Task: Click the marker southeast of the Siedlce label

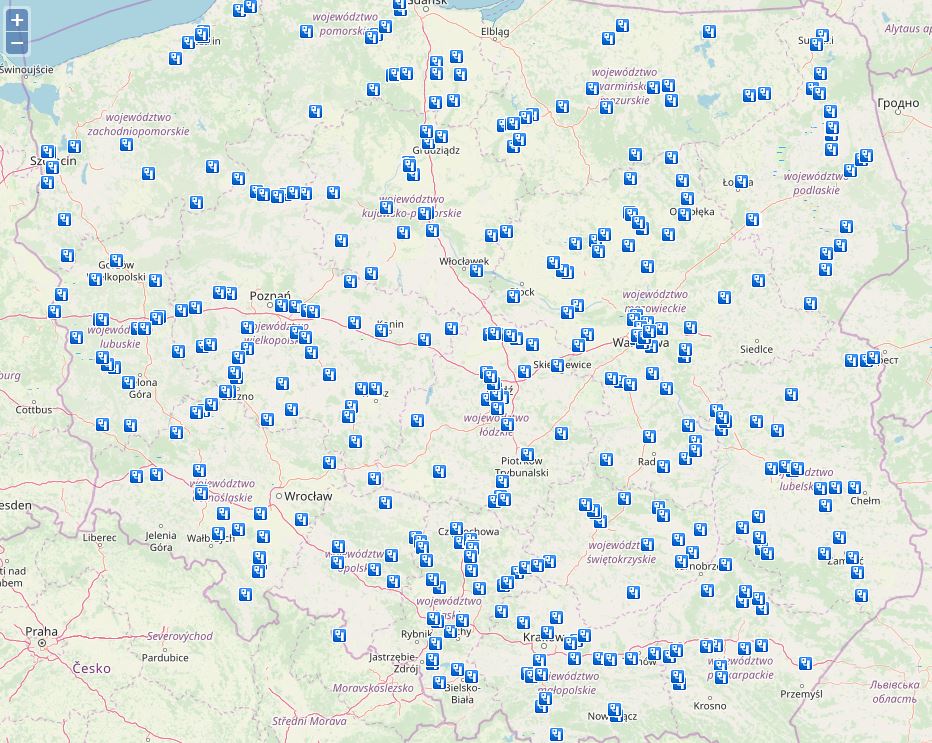Action: point(791,394)
